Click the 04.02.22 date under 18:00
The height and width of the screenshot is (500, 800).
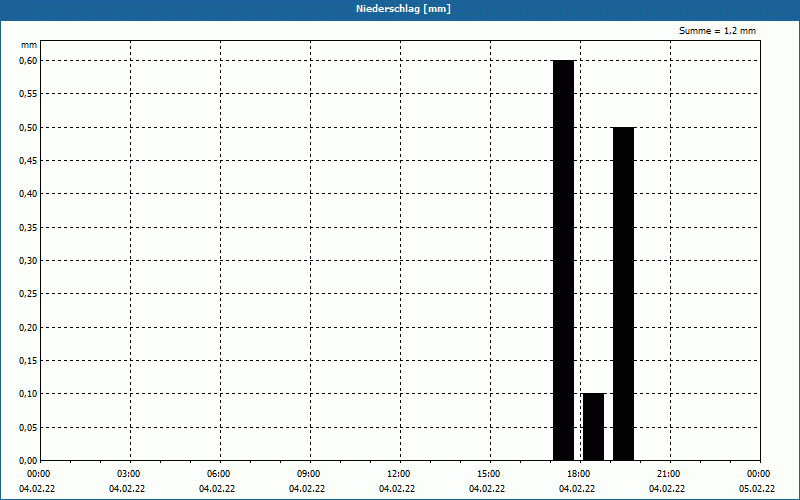tap(577, 489)
